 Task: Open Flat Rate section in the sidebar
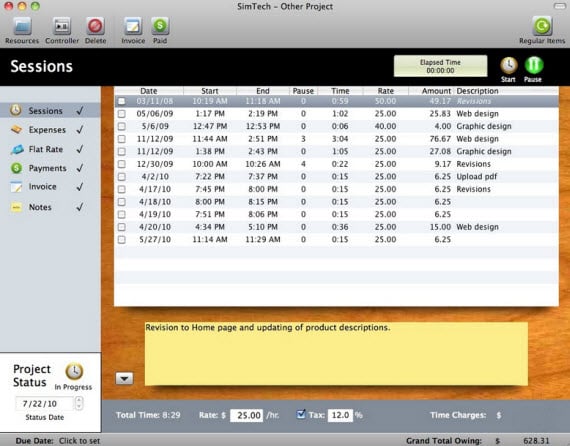tap(46, 149)
